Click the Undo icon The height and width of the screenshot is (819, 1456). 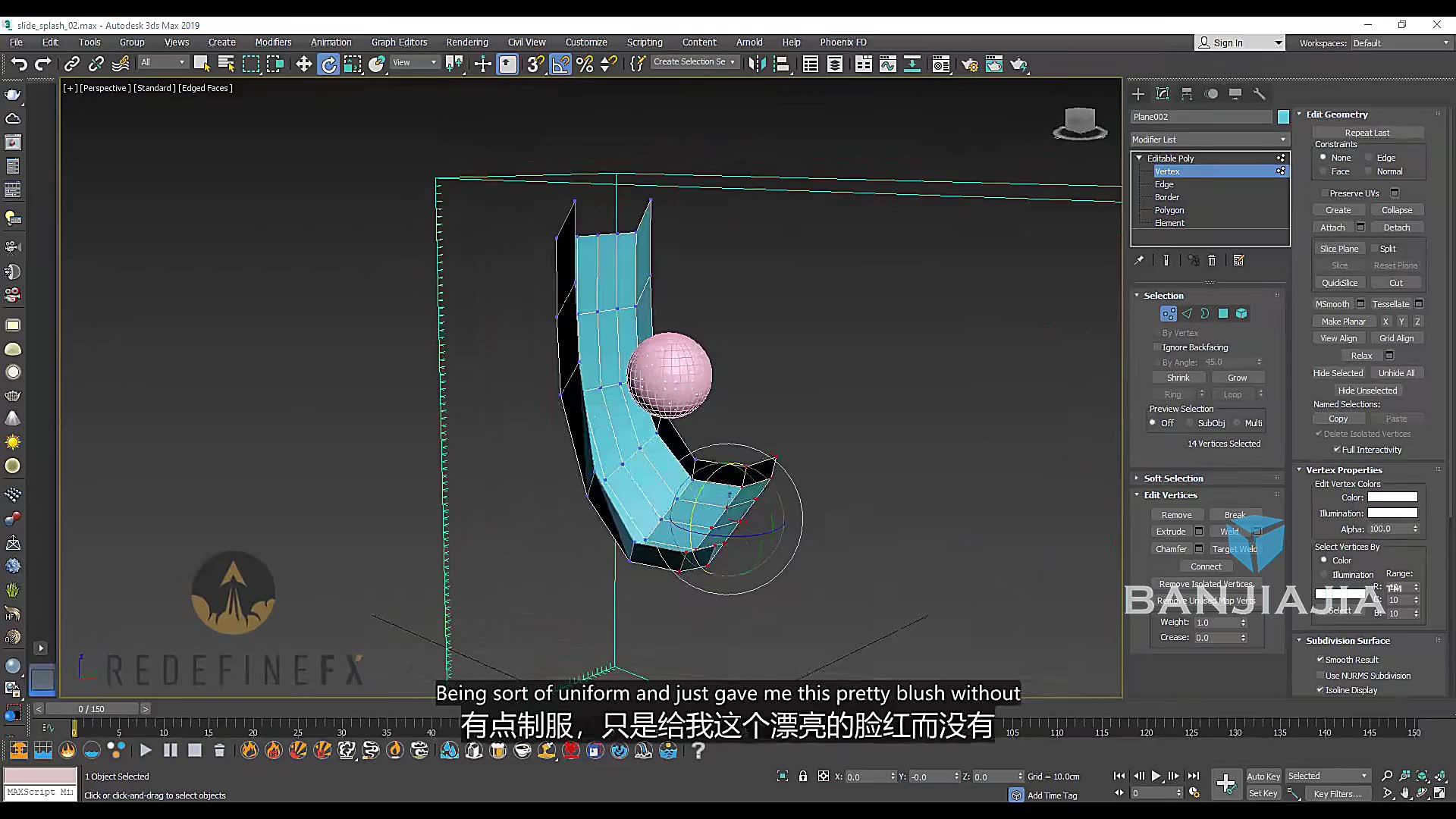tap(19, 64)
